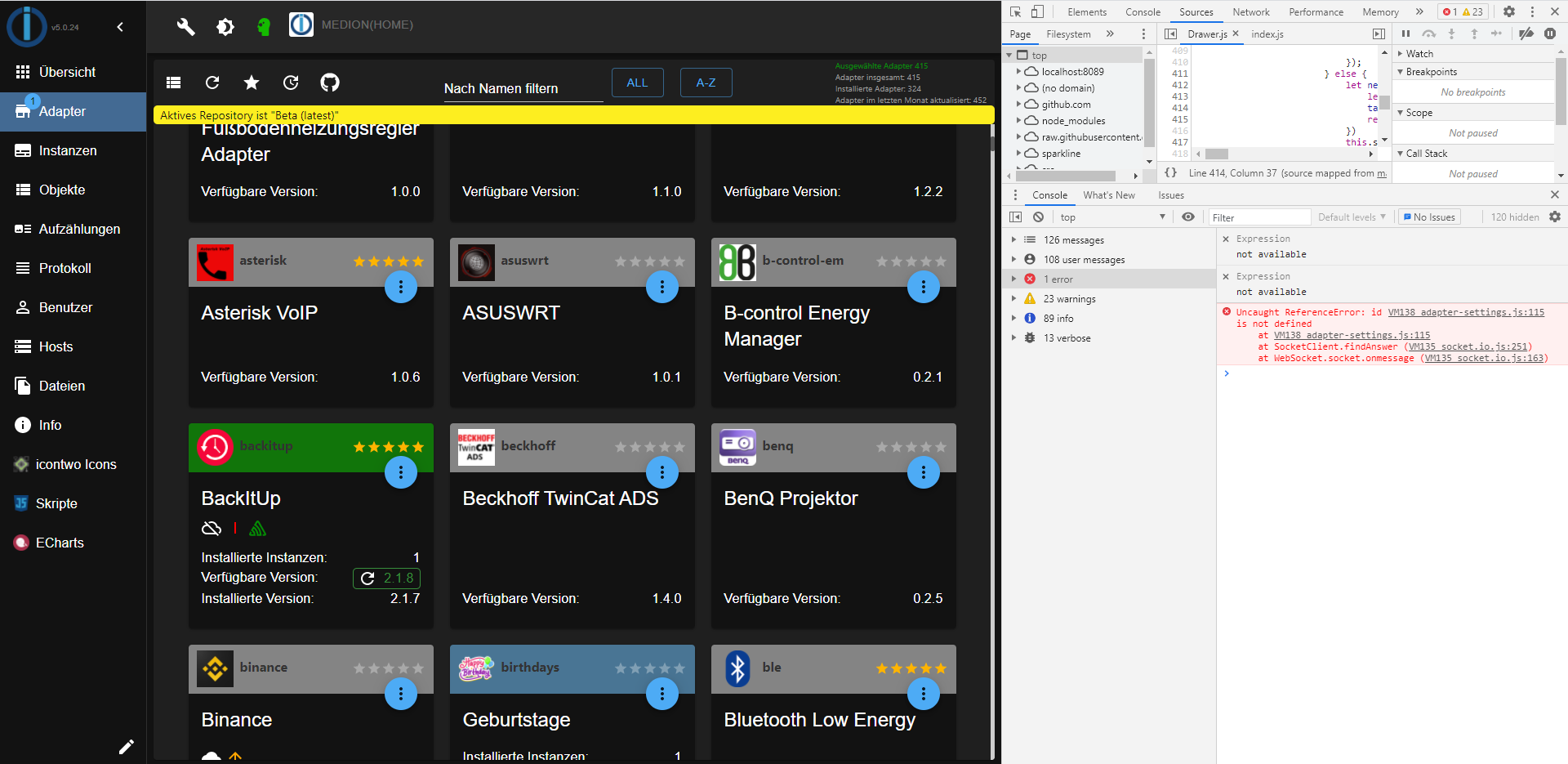1568x764 pixels.
Task: Show favorite adapters via star icon
Action: tap(252, 83)
